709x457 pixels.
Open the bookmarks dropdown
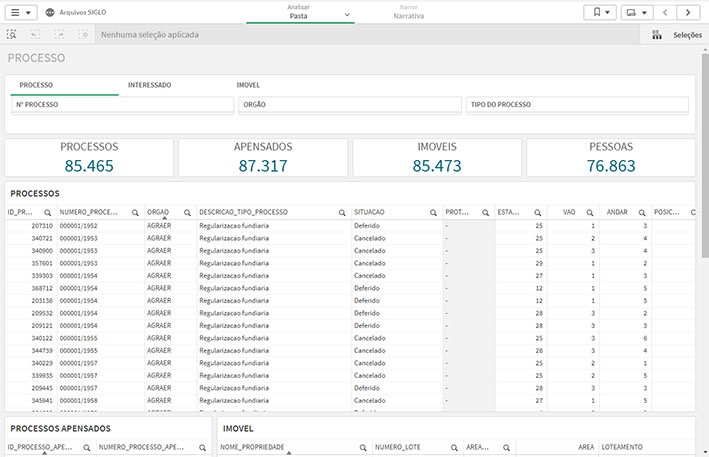coord(600,12)
